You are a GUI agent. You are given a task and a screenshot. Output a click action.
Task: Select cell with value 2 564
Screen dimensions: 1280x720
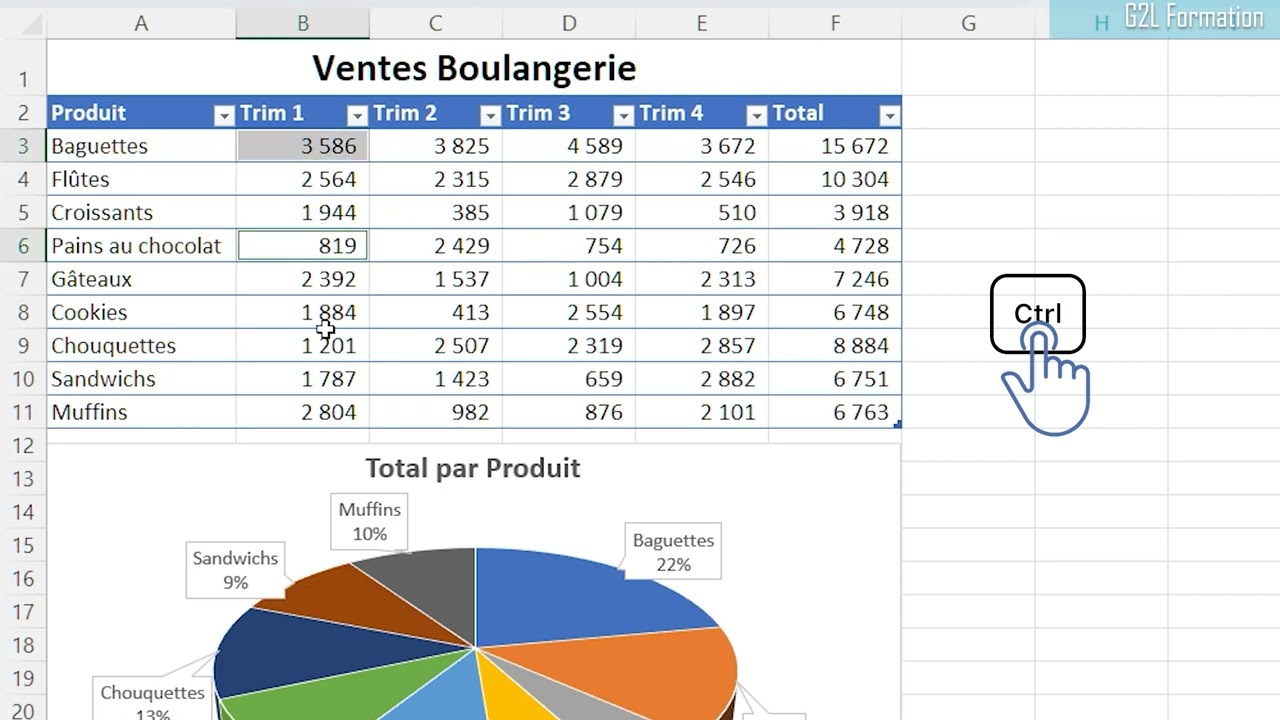coord(303,179)
